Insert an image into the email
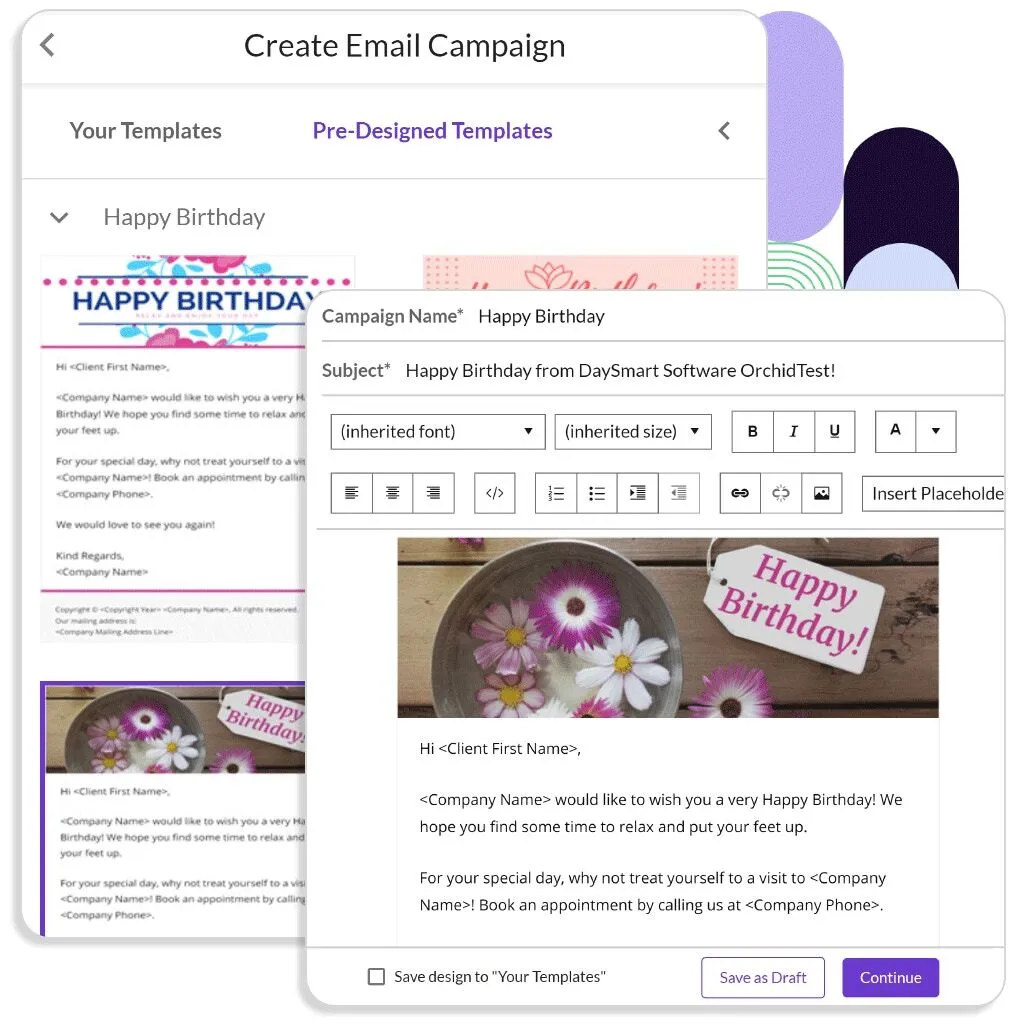This screenshot has height=1024, width=1024. coord(822,493)
